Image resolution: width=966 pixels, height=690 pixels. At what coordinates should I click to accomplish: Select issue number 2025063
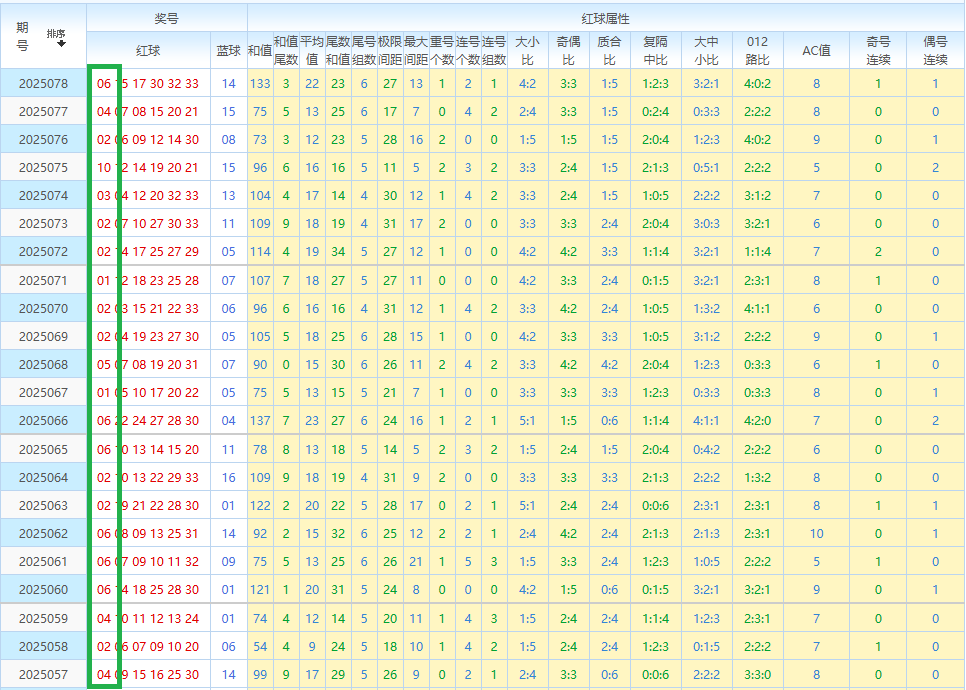point(43,506)
